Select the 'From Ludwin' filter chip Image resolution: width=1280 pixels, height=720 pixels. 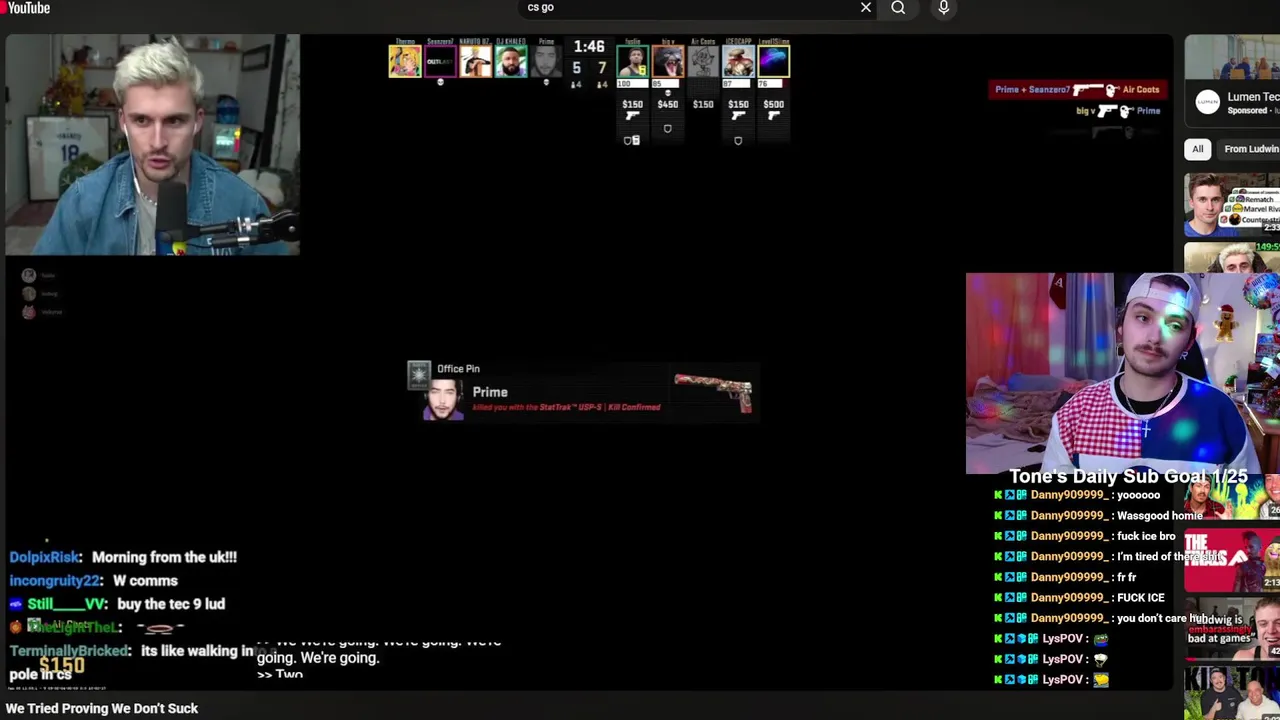[x=1251, y=149]
